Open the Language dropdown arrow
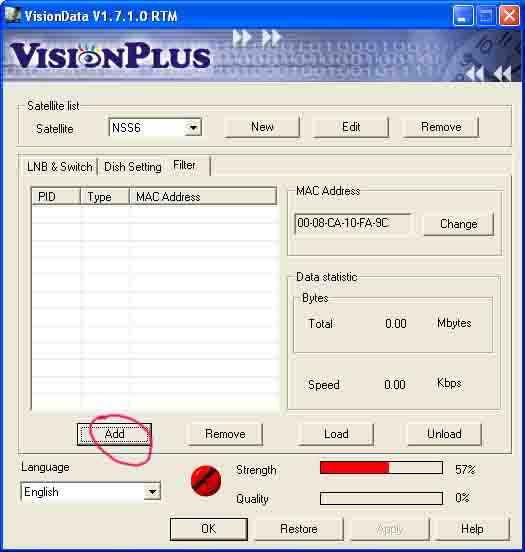 152,491
